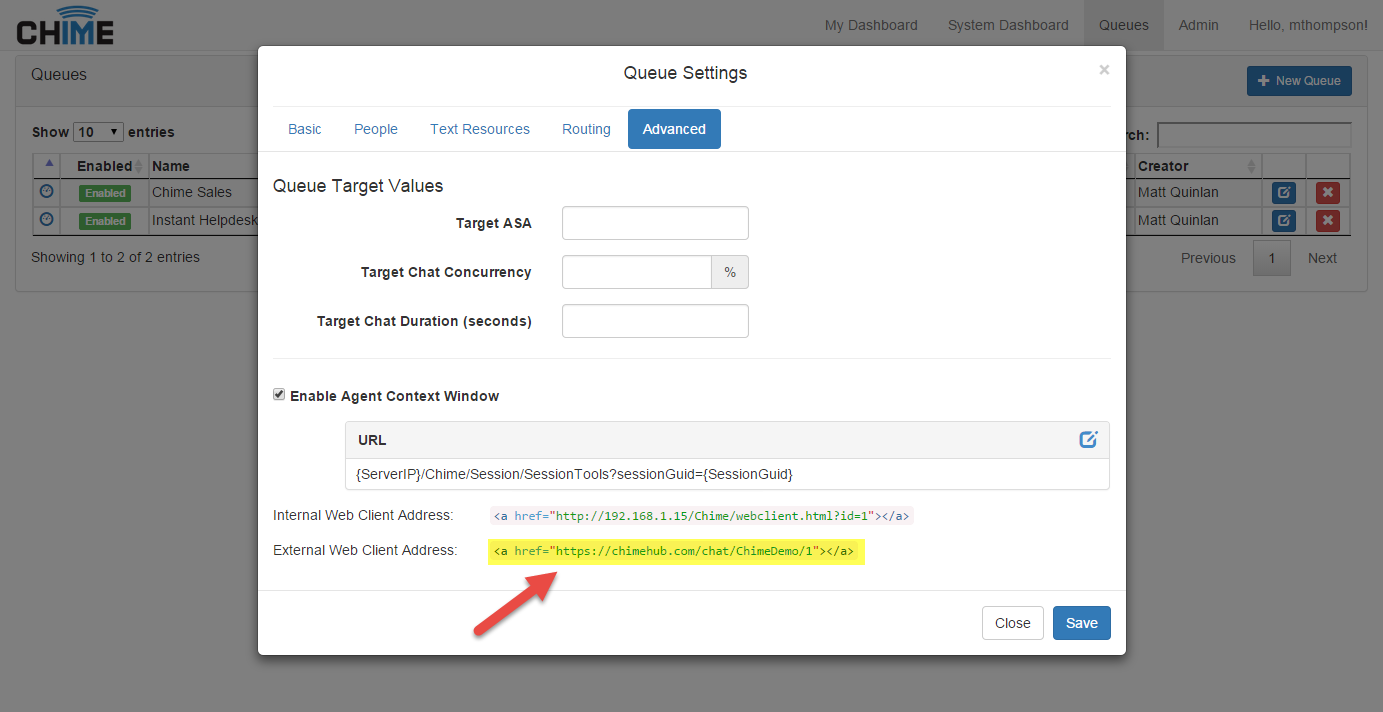Switch to the People tab

click(376, 129)
